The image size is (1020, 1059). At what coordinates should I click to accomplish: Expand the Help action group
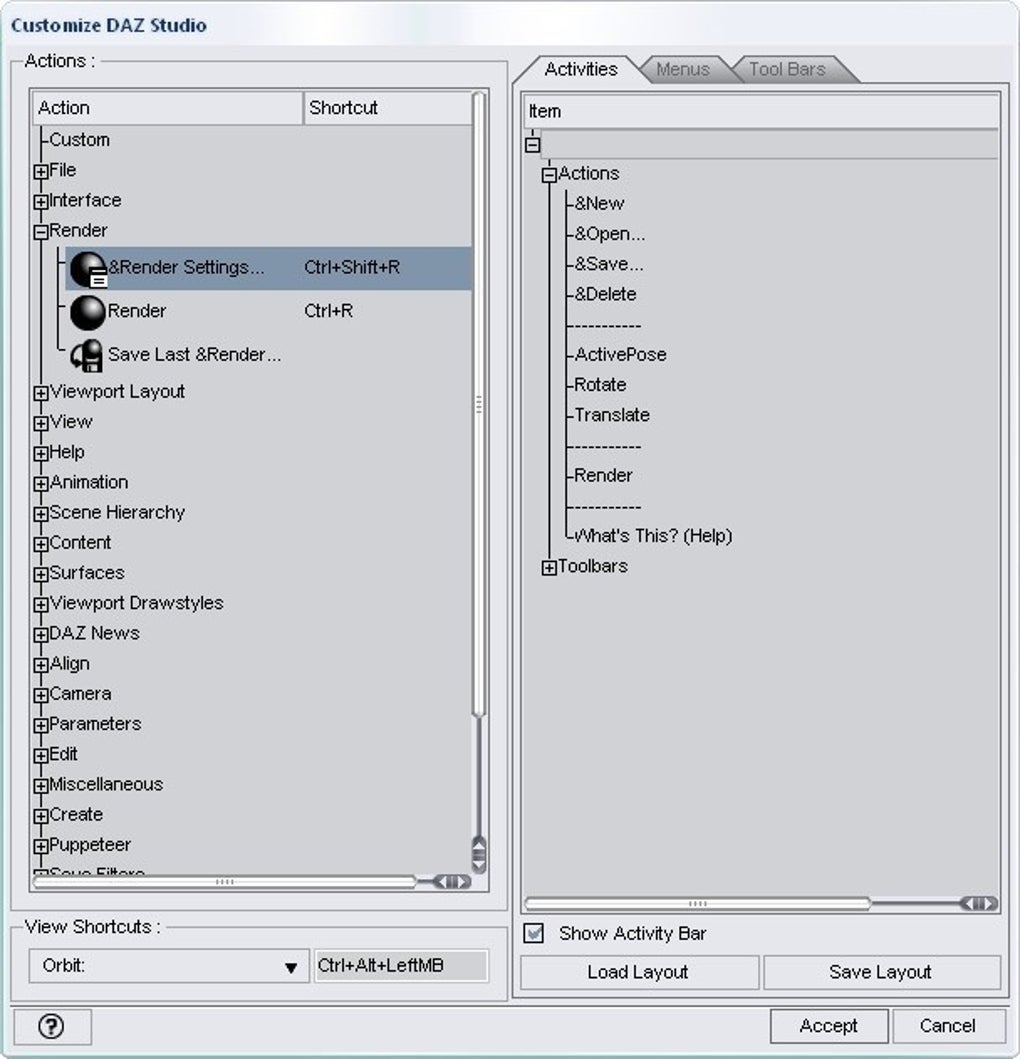[x=41, y=453]
